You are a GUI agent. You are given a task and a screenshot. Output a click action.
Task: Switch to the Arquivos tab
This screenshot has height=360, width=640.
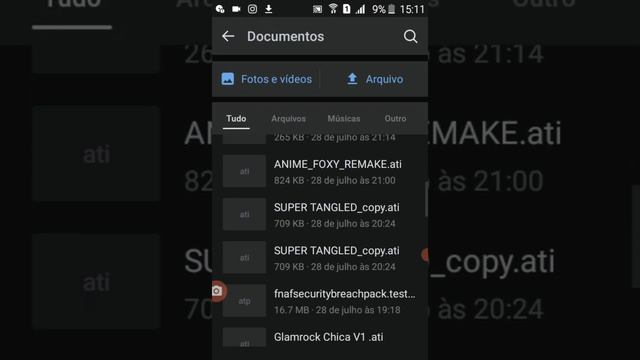coord(289,118)
